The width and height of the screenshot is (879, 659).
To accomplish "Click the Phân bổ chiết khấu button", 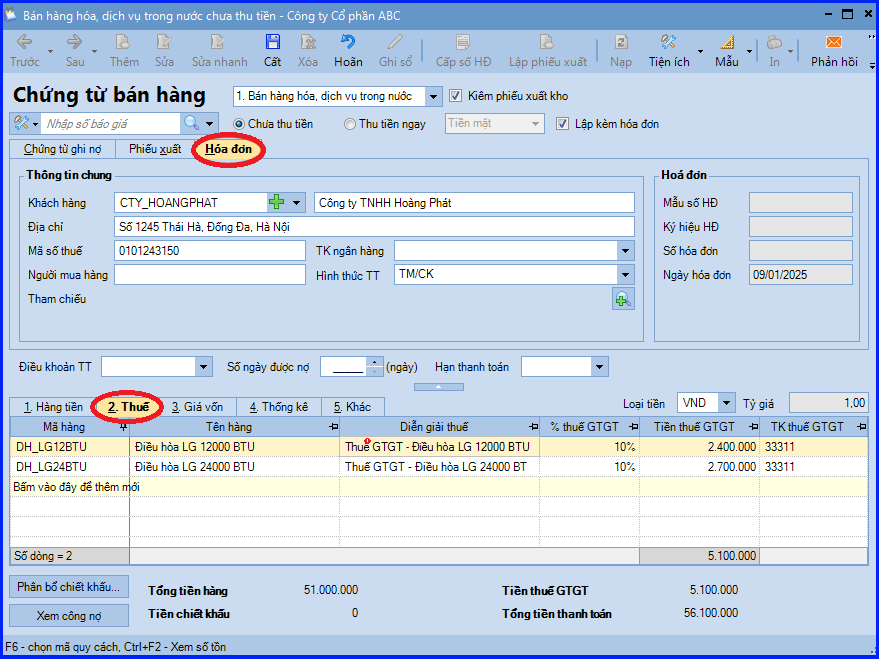I will tap(69, 587).
